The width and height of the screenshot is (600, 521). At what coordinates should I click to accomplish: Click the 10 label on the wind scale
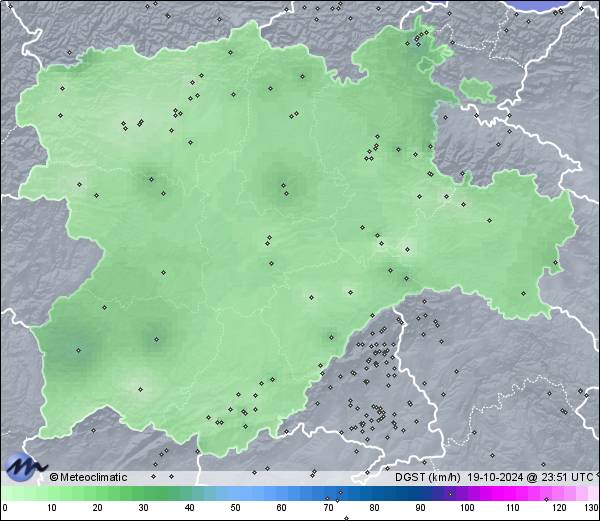[52, 508]
